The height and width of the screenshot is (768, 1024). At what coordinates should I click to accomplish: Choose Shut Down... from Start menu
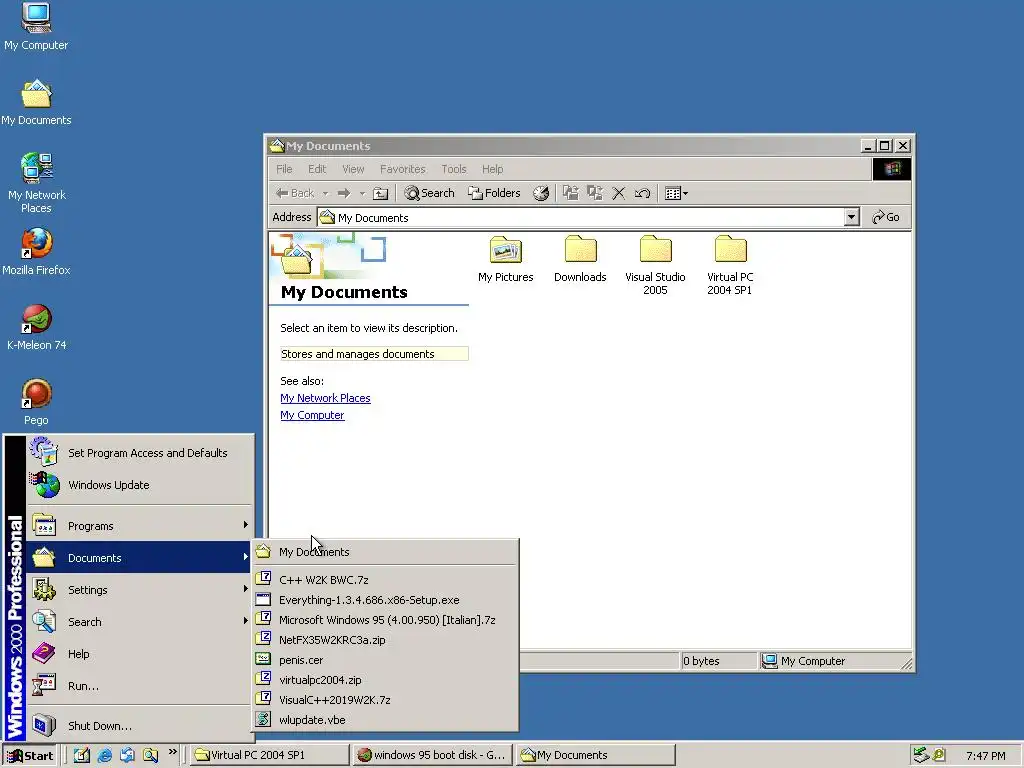138,726
